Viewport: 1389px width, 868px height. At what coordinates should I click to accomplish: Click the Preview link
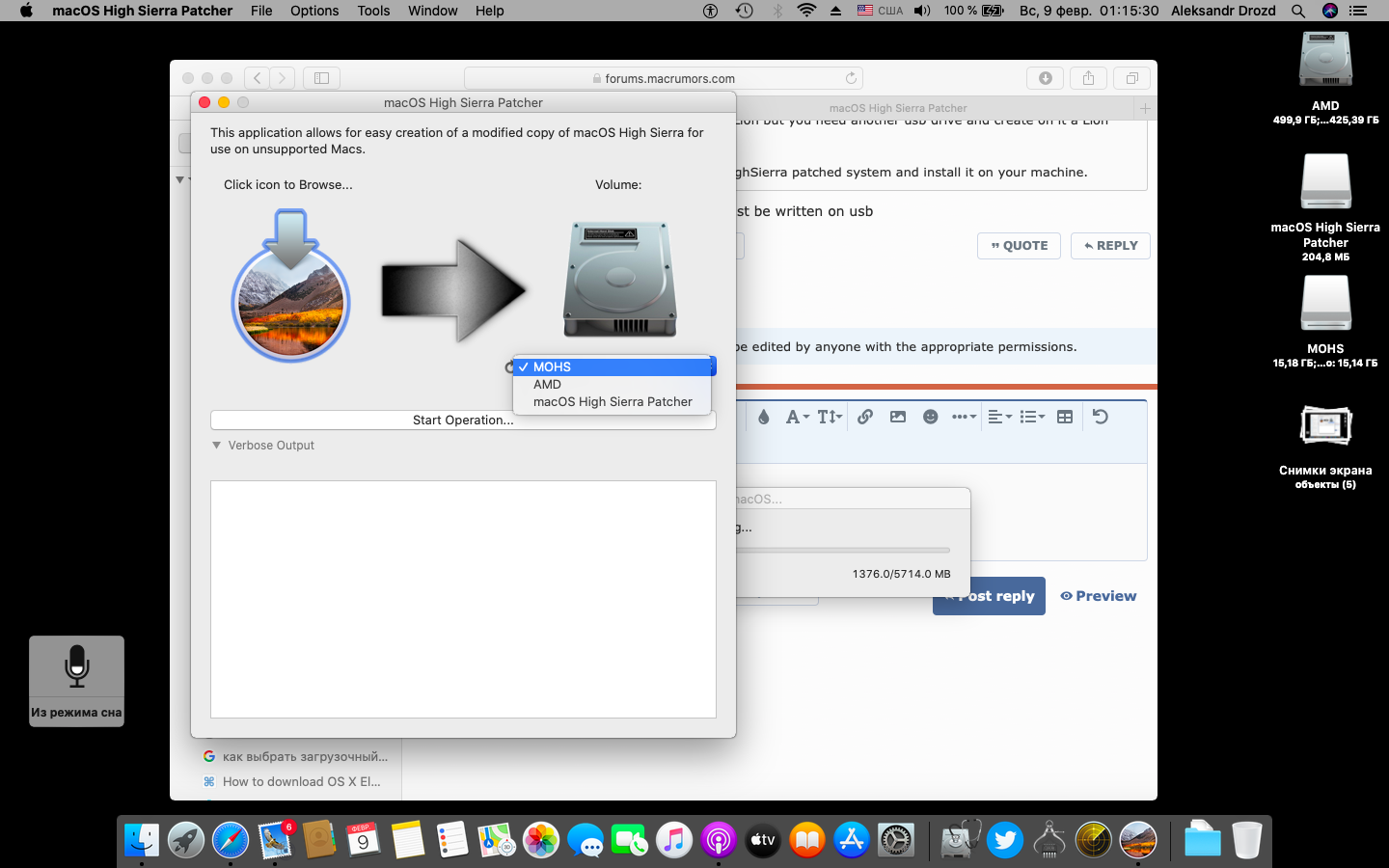1099,596
